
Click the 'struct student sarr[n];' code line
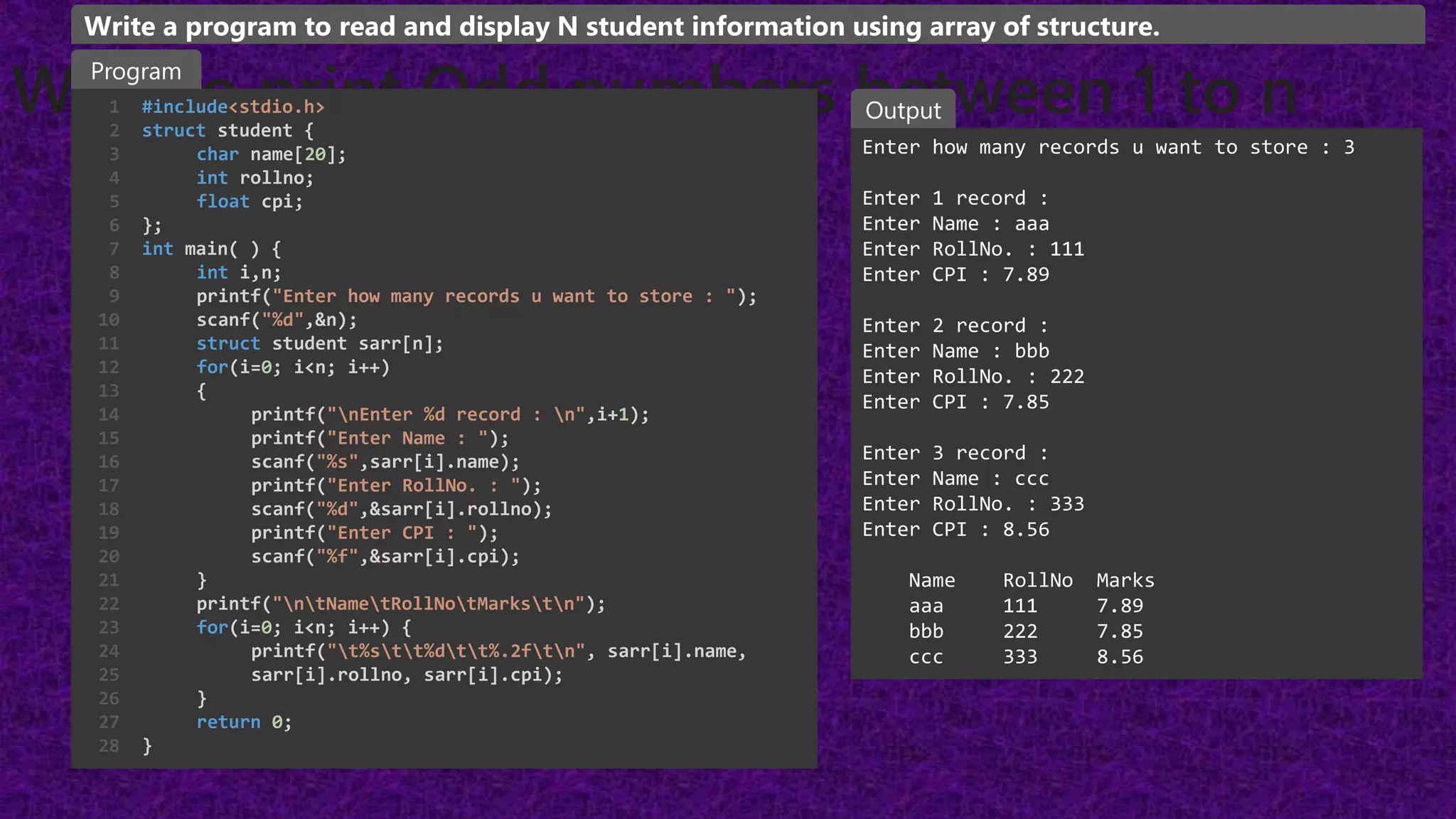(320, 343)
